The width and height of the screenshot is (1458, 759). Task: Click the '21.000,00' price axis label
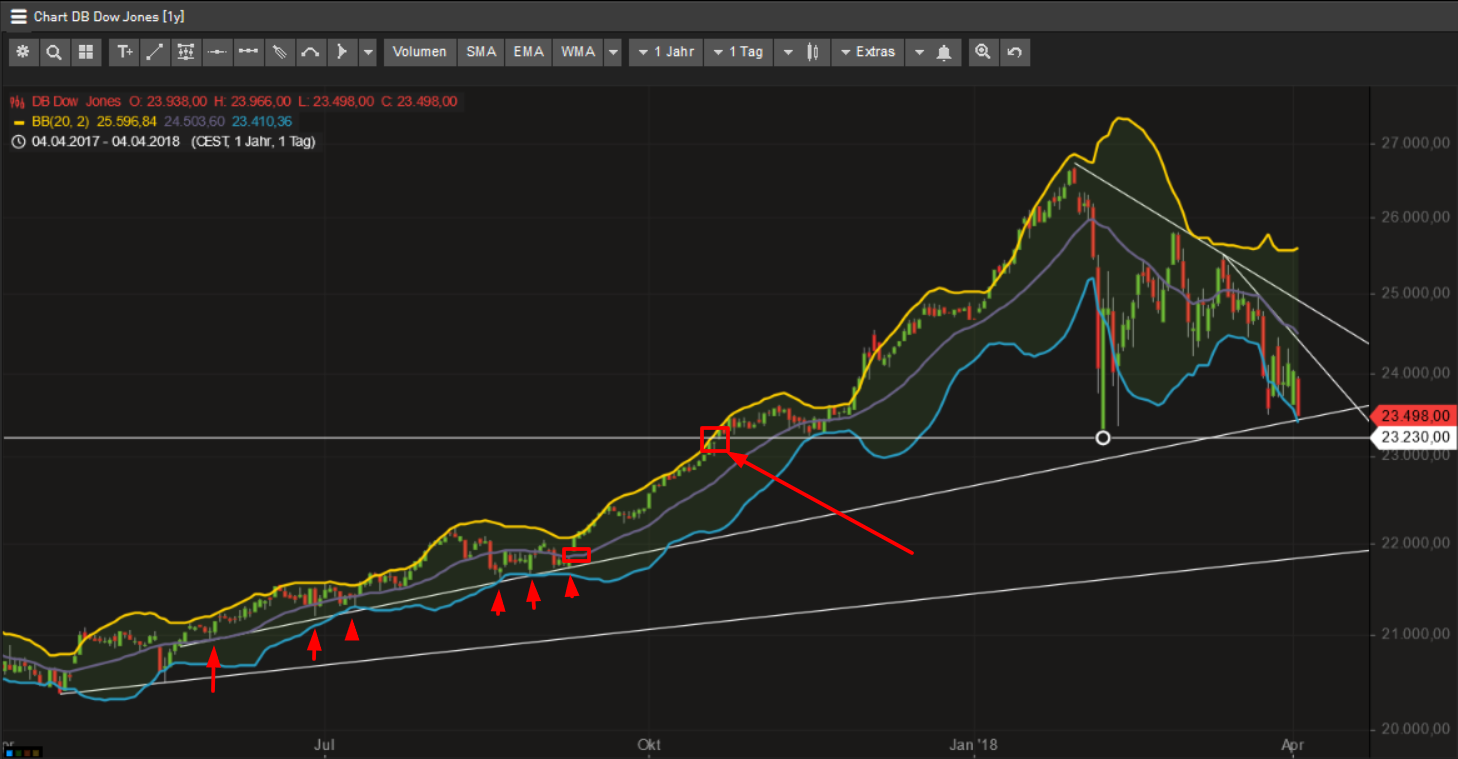[1416, 634]
